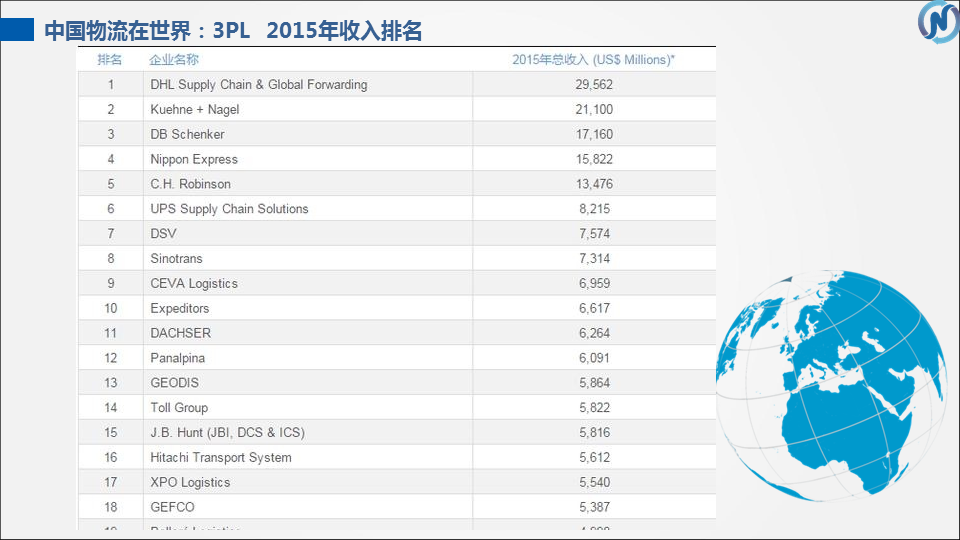Click revenue value '5,864'
The height and width of the screenshot is (540, 960).
click(x=594, y=383)
